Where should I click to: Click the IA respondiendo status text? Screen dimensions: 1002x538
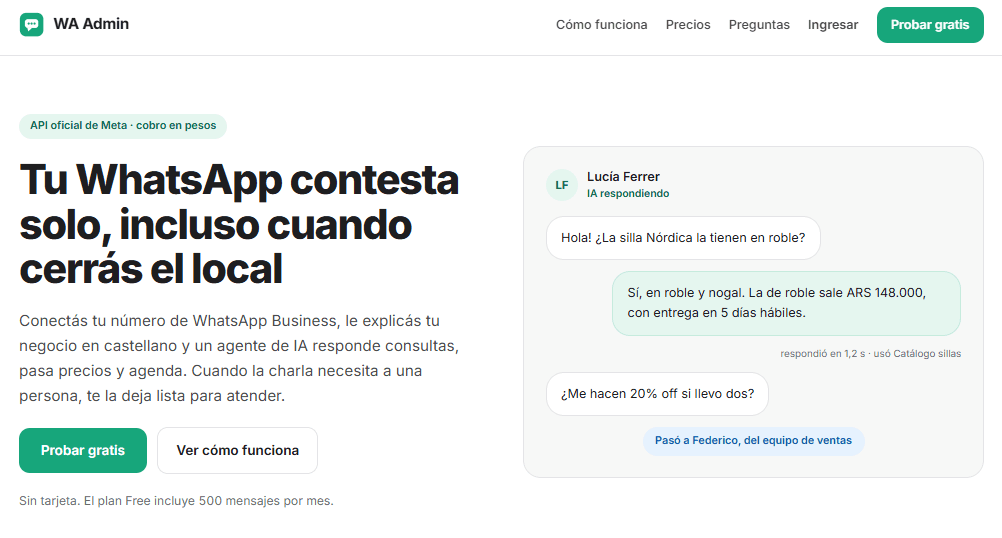pyautogui.click(x=628, y=194)
